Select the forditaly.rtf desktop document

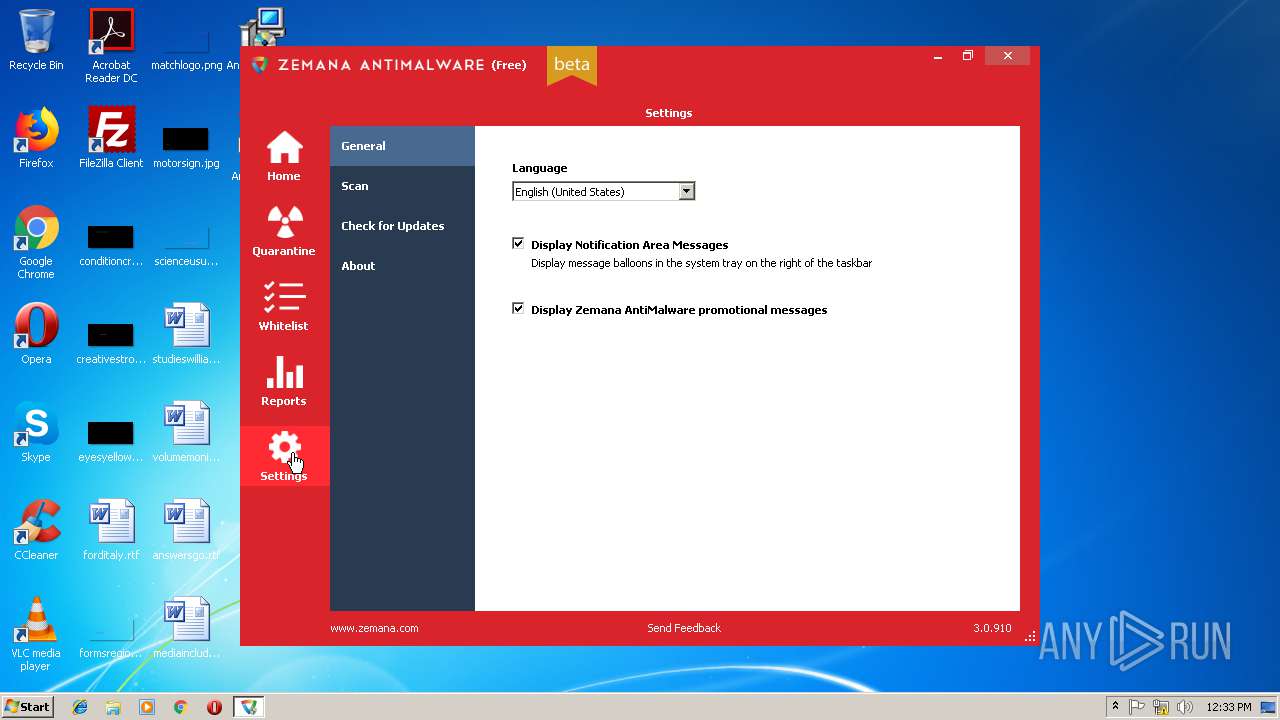111,530
